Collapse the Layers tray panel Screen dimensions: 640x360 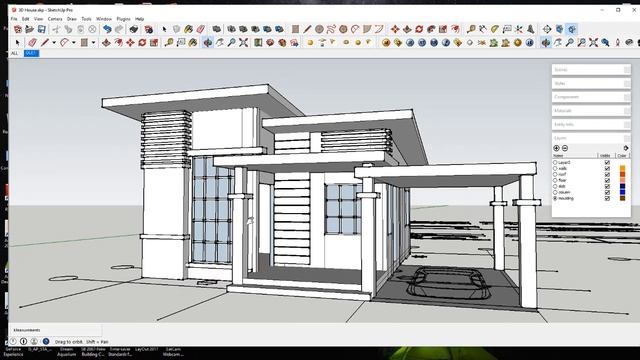pos(591,138)
